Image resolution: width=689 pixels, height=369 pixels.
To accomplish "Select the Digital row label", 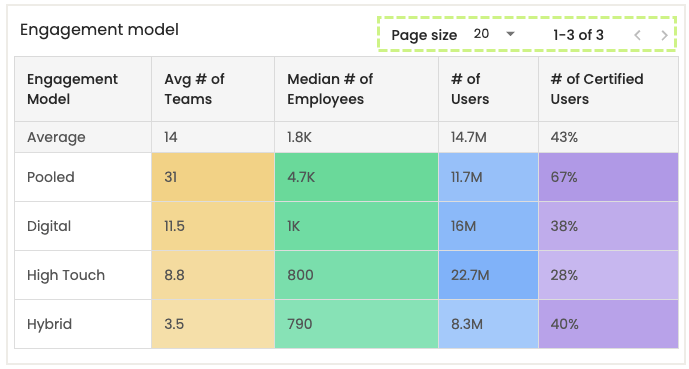I will click(49, 226).
